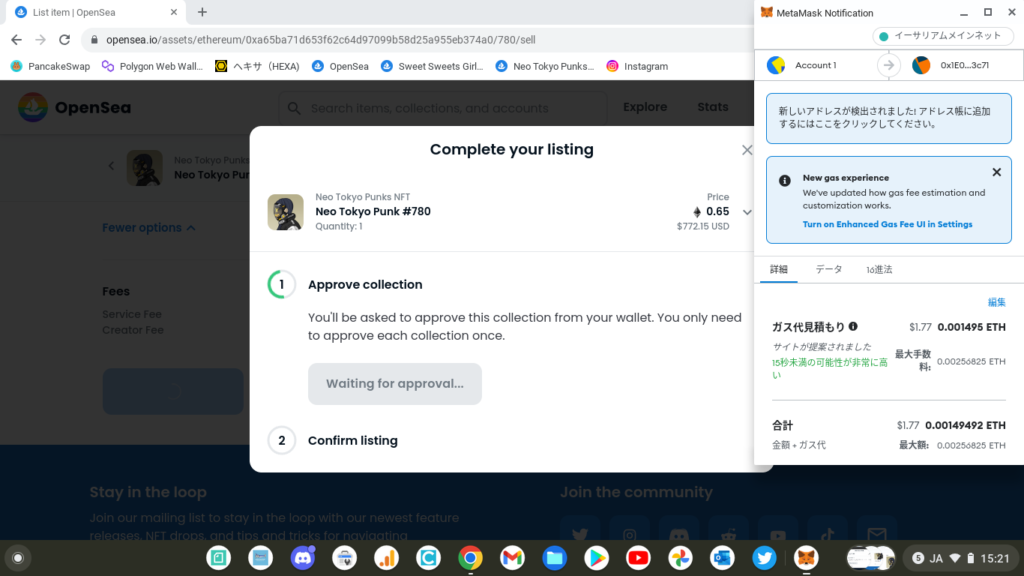Open the Neo Tokyo Punks bookmark

(545, 66)
